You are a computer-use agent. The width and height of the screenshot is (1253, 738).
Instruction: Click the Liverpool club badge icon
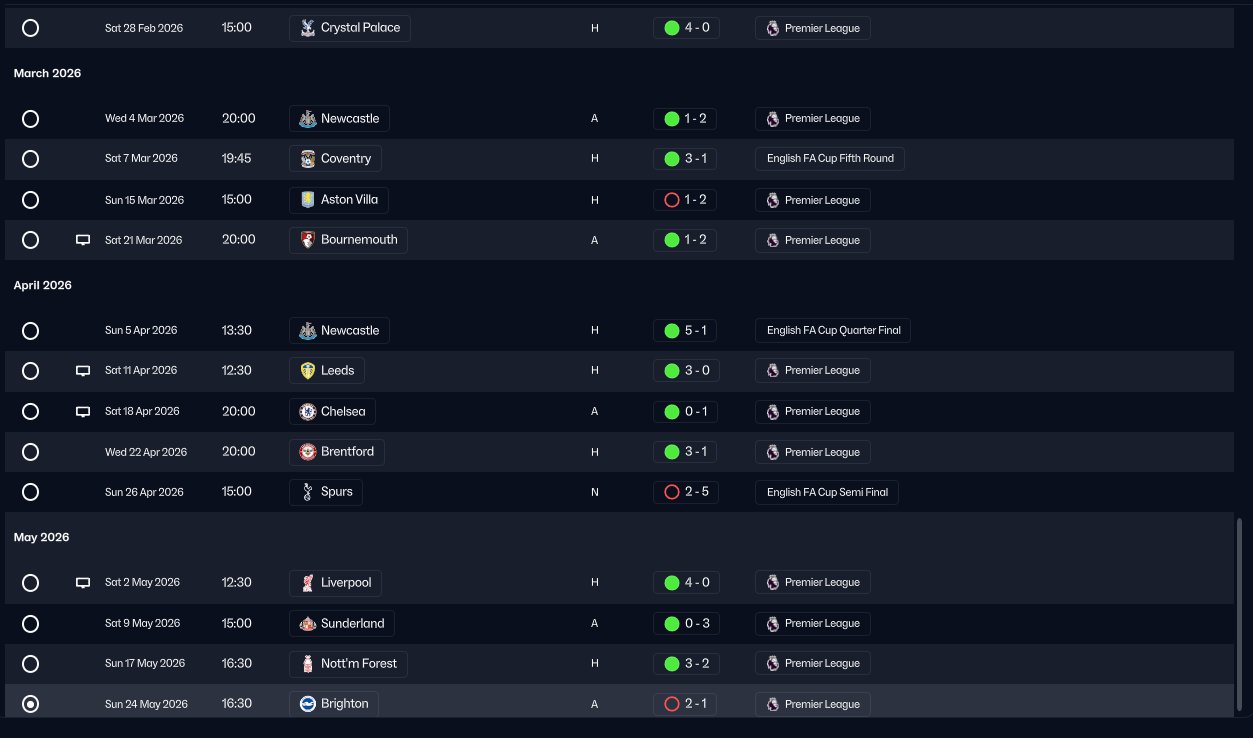(308, 583)
